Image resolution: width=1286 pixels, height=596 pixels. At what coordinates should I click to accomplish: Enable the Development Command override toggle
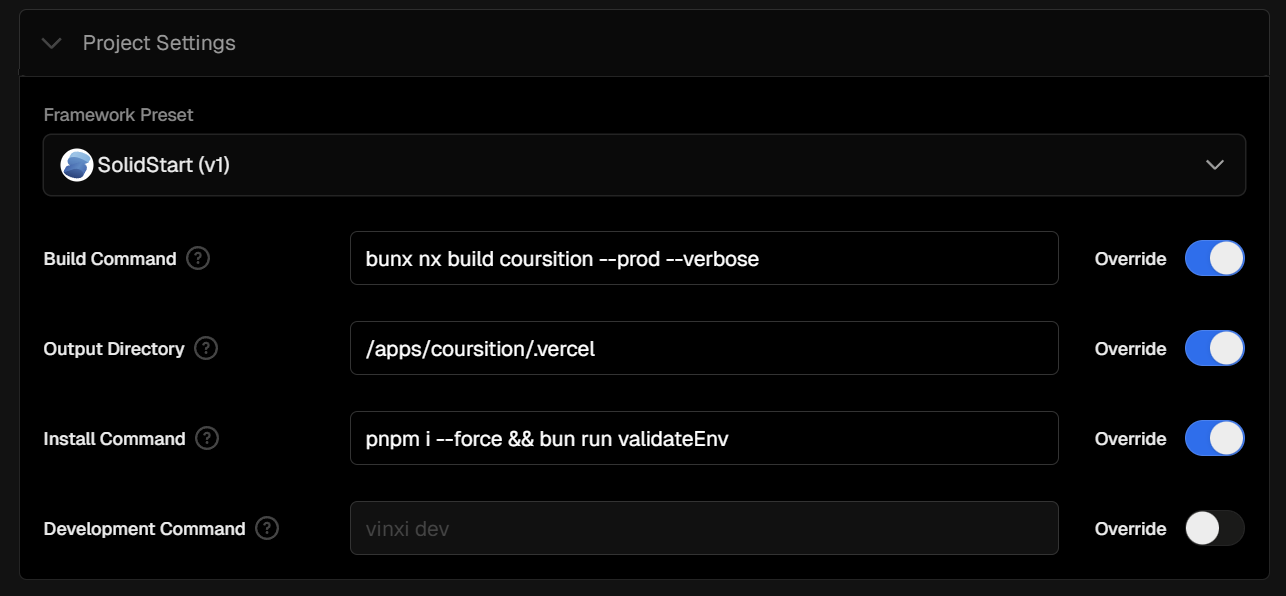coord(1215,529)
